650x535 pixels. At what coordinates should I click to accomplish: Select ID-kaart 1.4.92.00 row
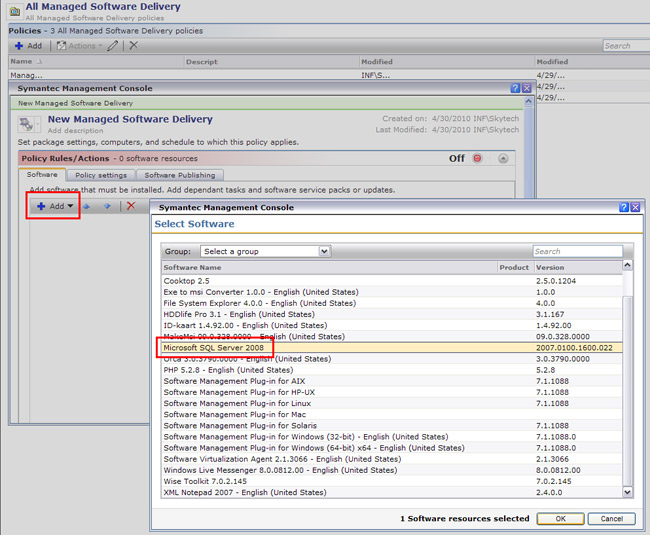[x=392, y=325]
